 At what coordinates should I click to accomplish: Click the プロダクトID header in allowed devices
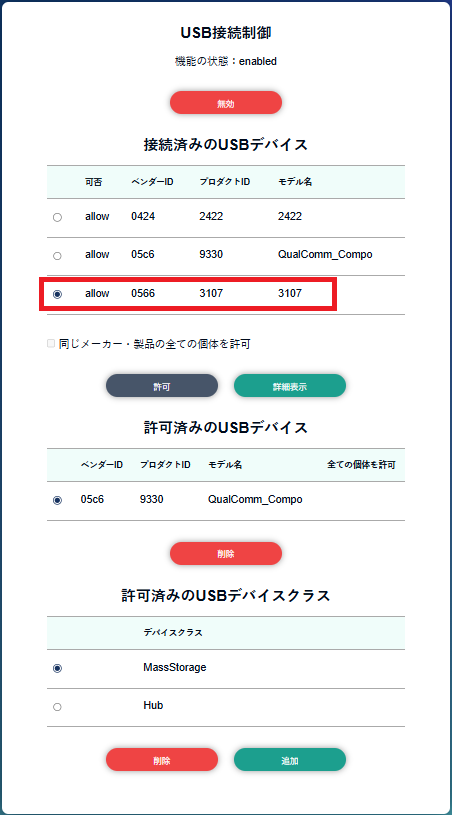(x=165, y=465)
